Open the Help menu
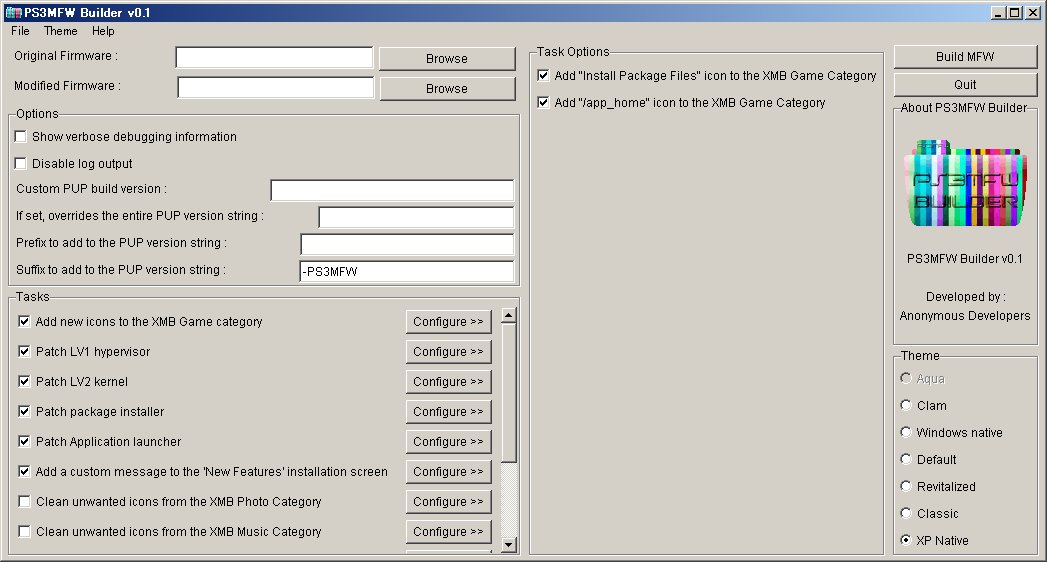The image size is (1047, 562). click(x=103, y=31)
